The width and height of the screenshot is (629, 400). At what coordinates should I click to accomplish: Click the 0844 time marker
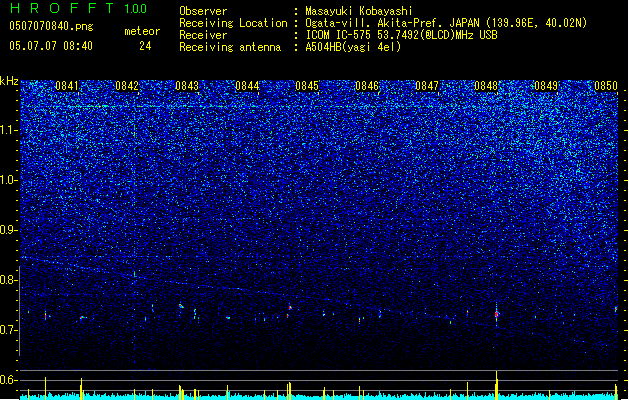(x=247, y=86)
